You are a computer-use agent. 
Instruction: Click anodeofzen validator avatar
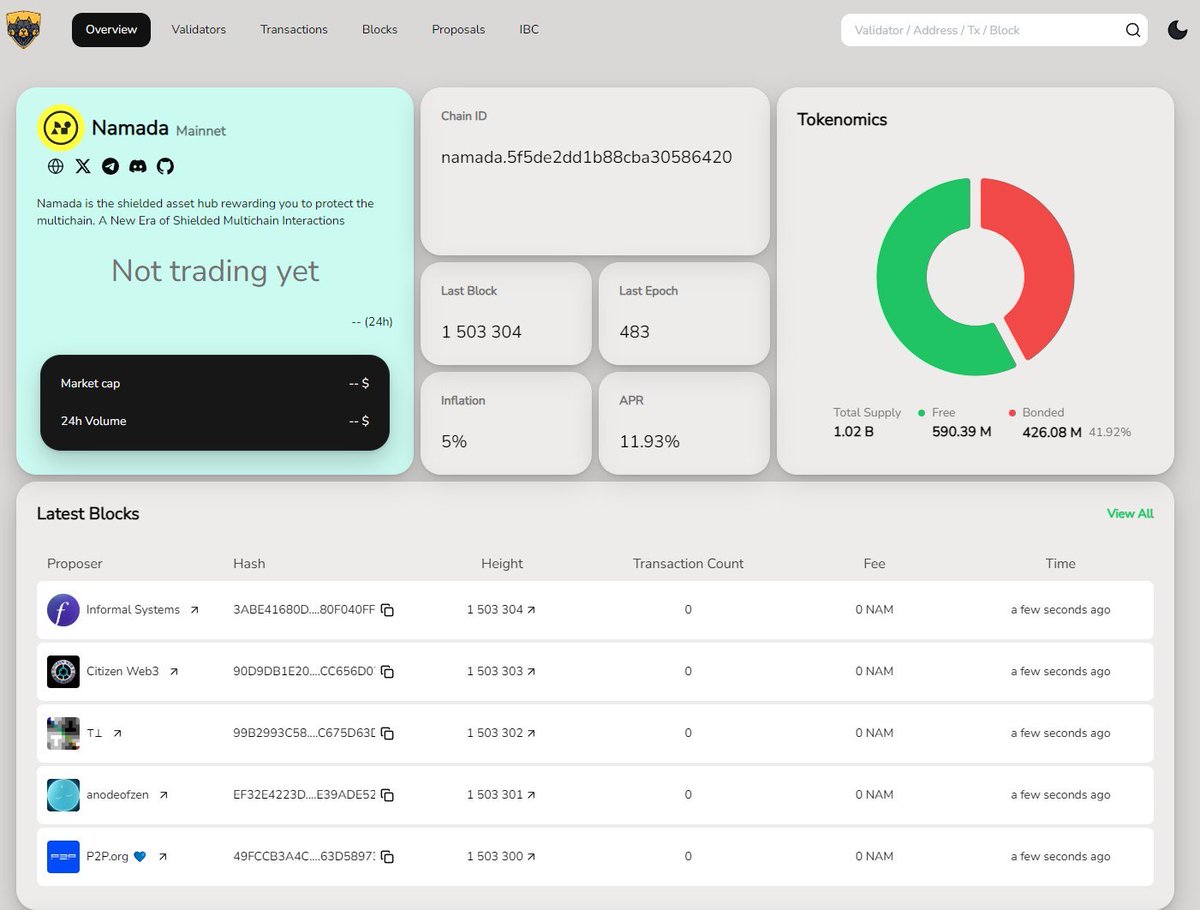coord(63,795)
